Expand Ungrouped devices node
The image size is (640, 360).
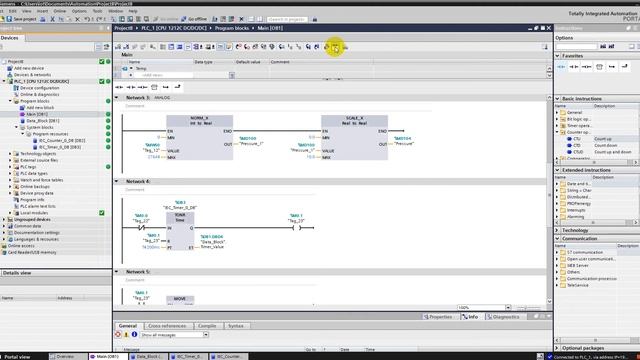4,219
